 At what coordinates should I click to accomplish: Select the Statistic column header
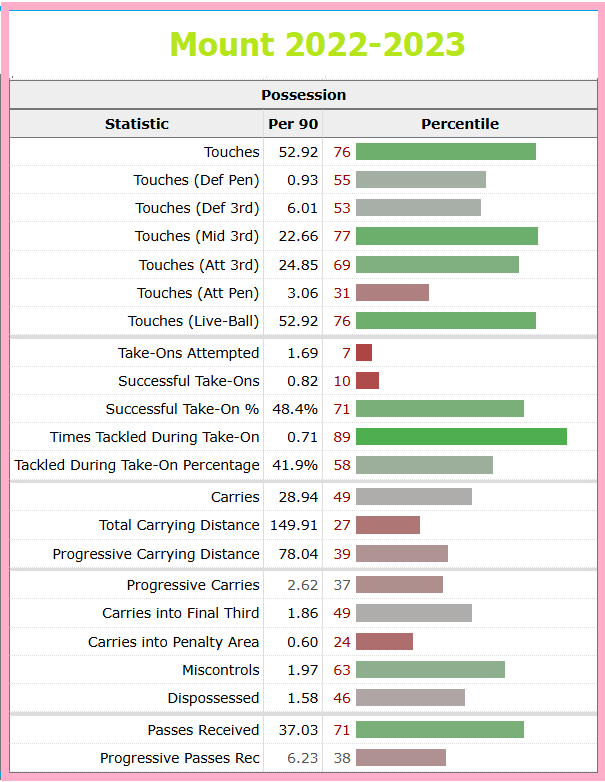point(137,124)
